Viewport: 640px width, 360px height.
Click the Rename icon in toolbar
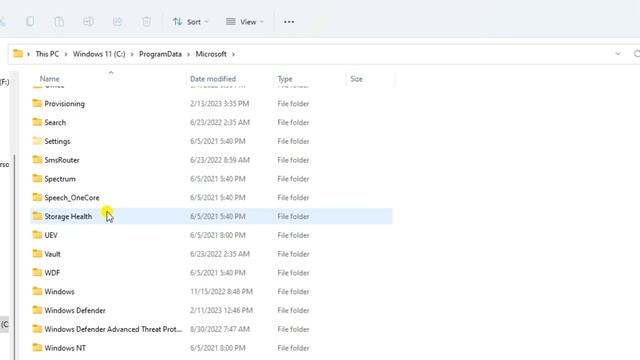click(x=88, y=22)
